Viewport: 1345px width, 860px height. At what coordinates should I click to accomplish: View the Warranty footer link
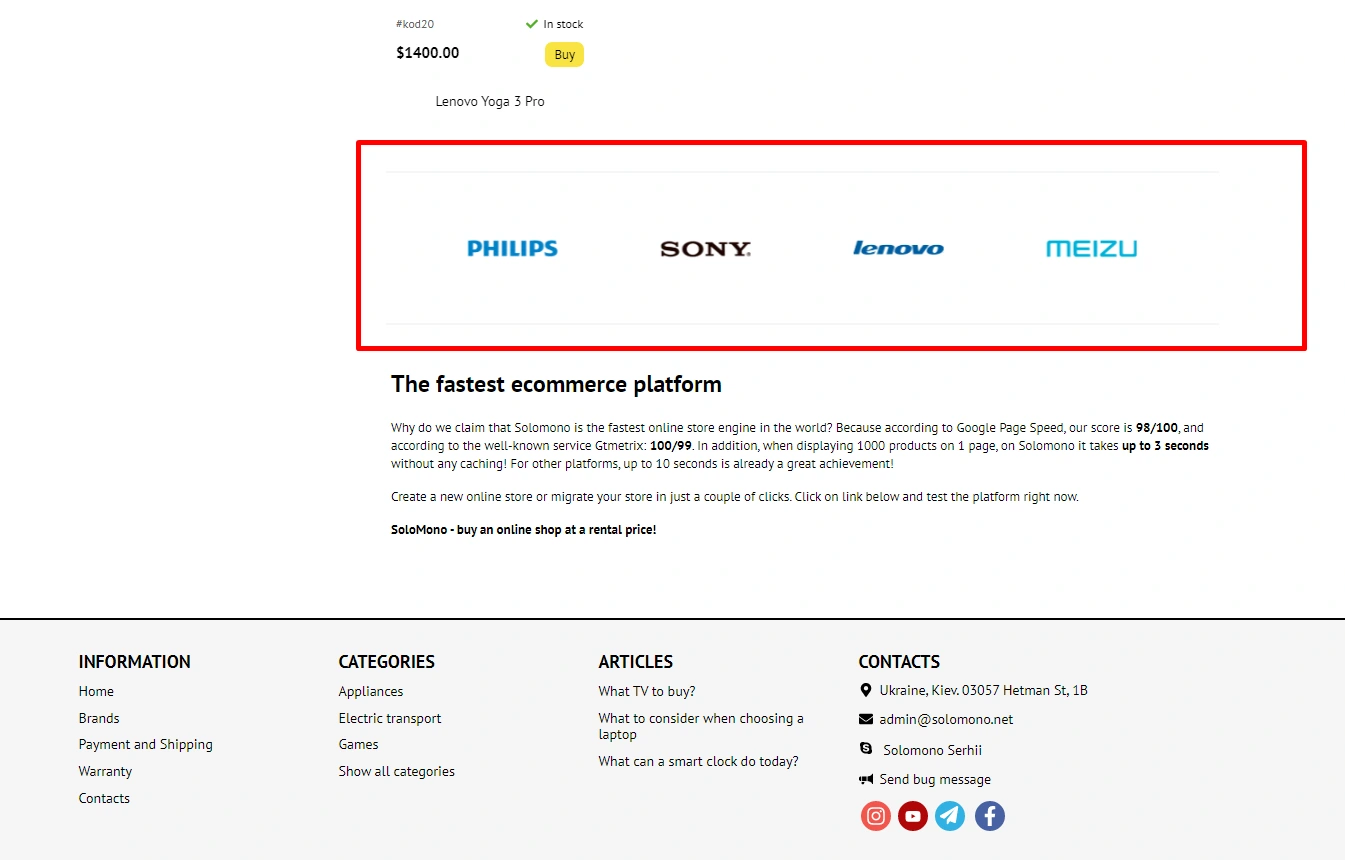tap(105, 772)
